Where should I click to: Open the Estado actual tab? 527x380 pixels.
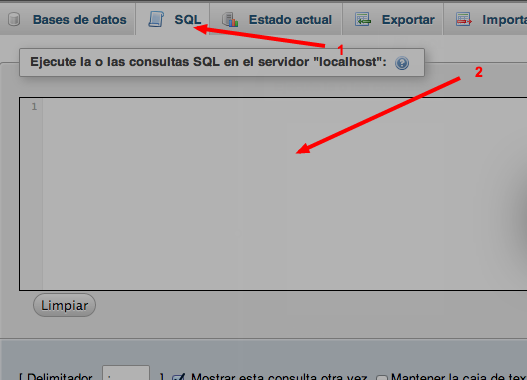coord(276,19)
